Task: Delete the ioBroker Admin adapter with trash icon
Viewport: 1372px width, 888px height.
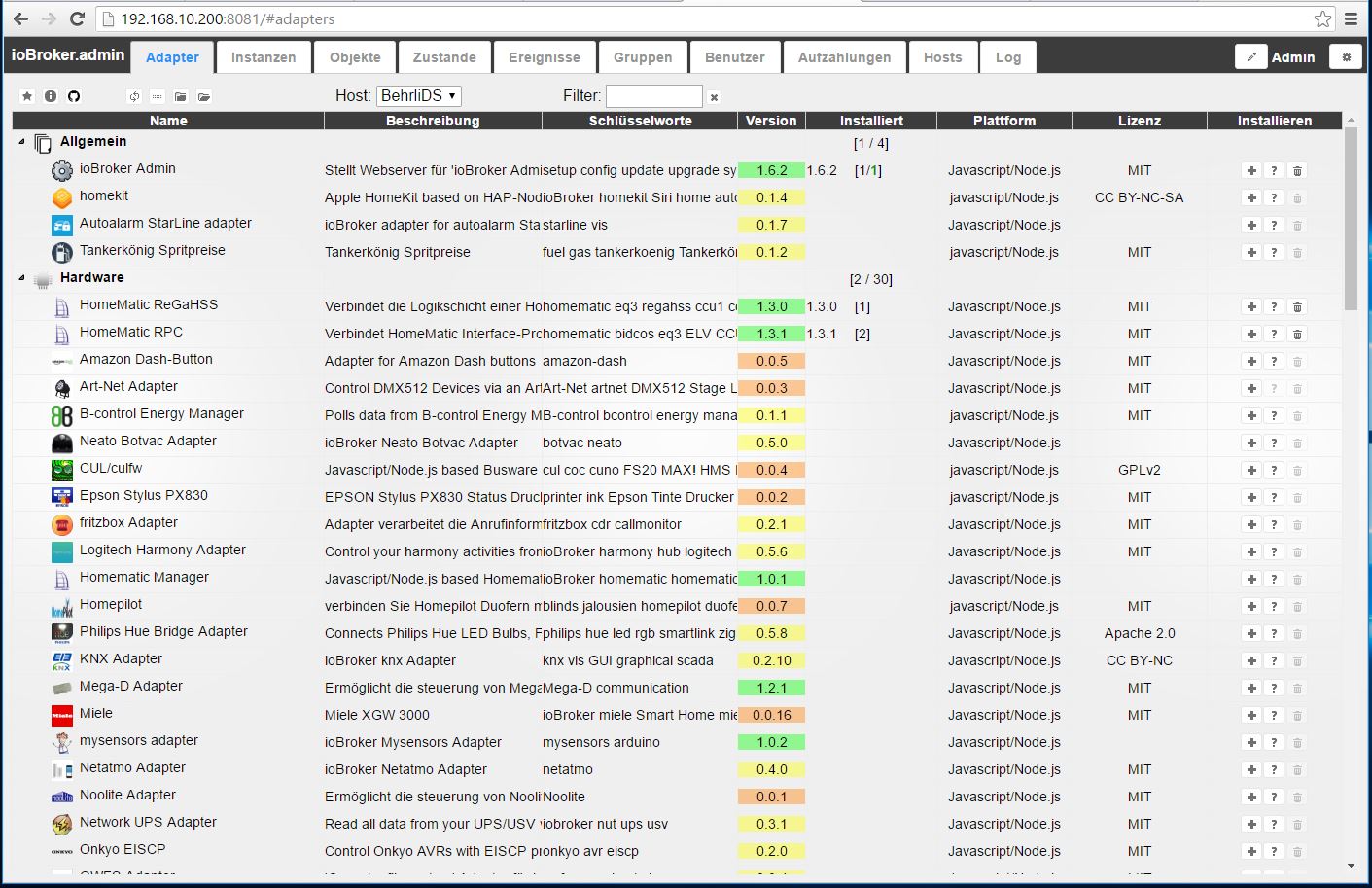Action: [x=1297, y=170]
